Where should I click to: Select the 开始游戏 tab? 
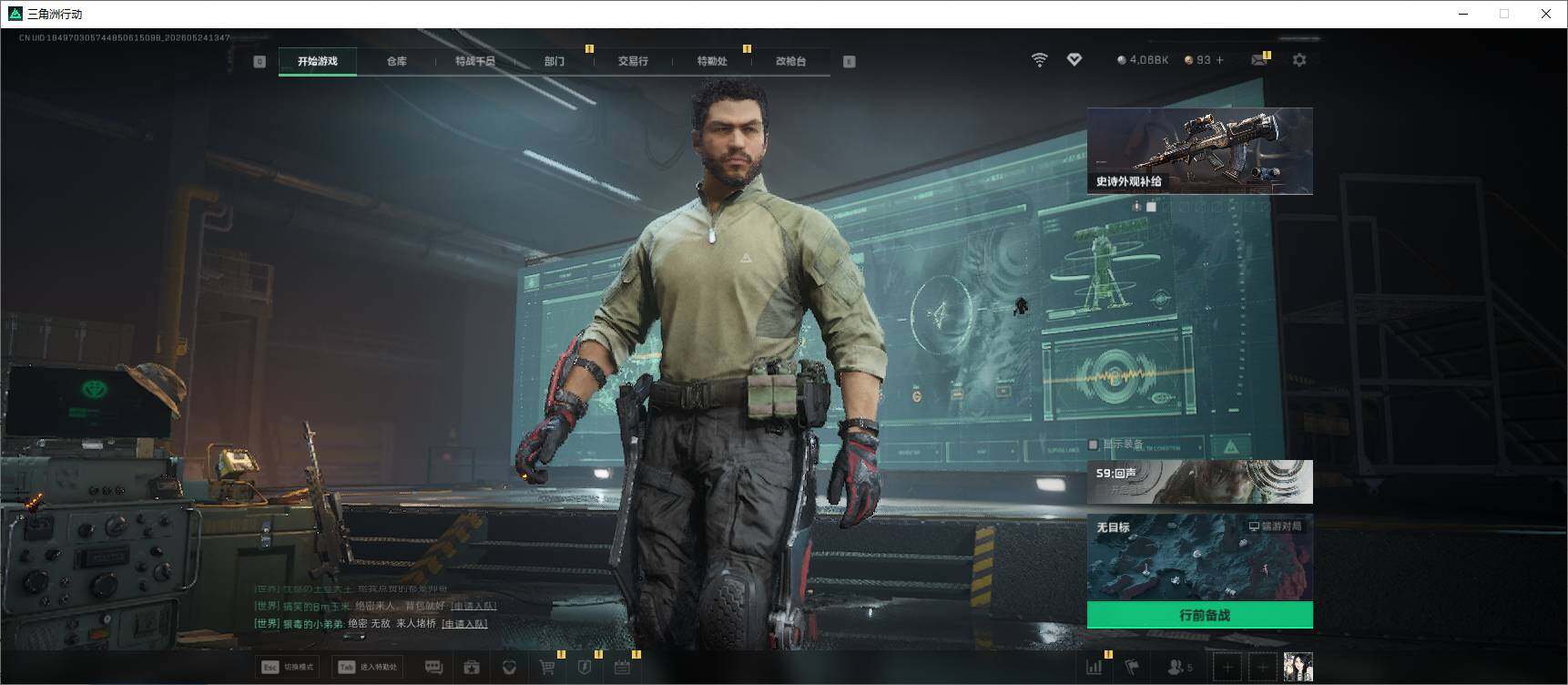[x=318, y=61]
